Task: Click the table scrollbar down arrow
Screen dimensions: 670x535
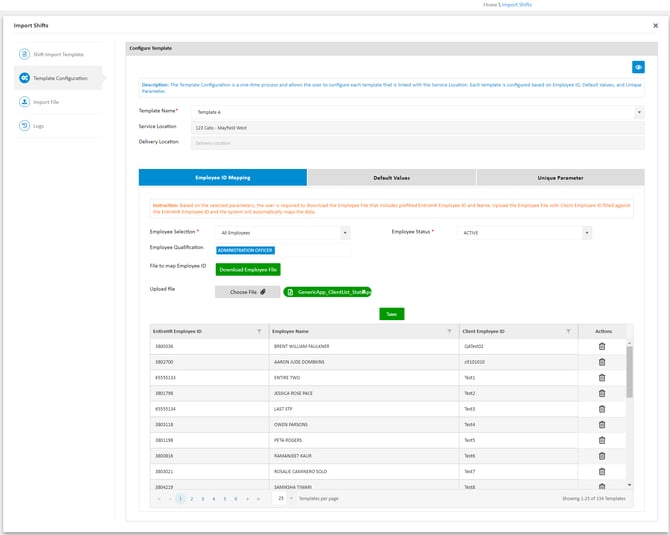Action: [629, 485]
